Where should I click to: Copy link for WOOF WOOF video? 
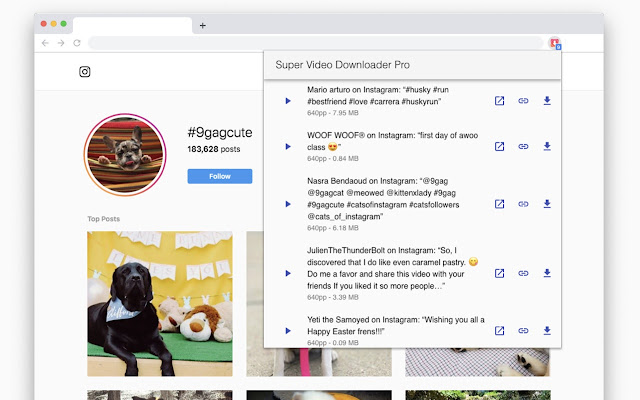tap(523, 147)
